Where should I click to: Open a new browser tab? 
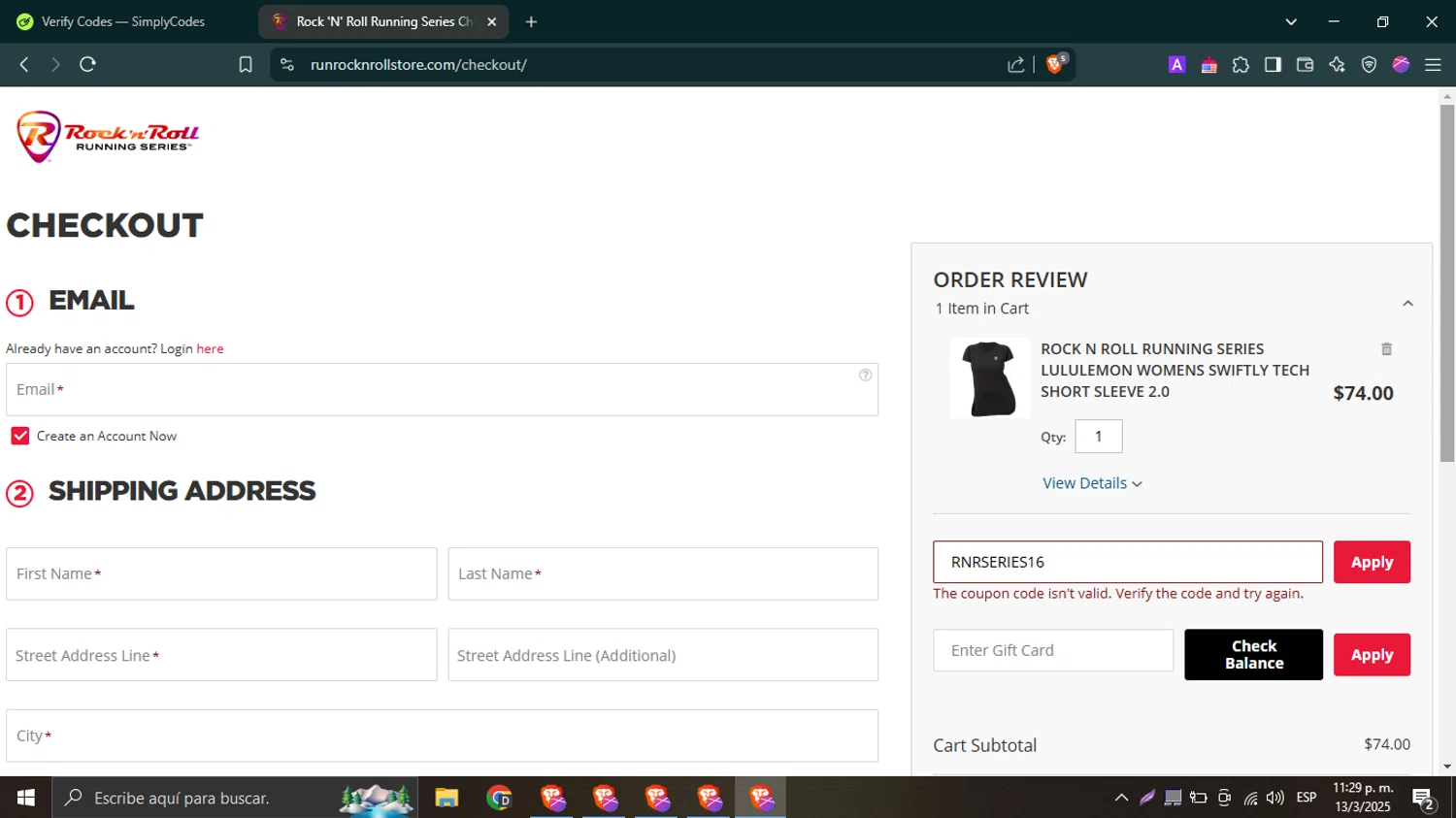531,21
